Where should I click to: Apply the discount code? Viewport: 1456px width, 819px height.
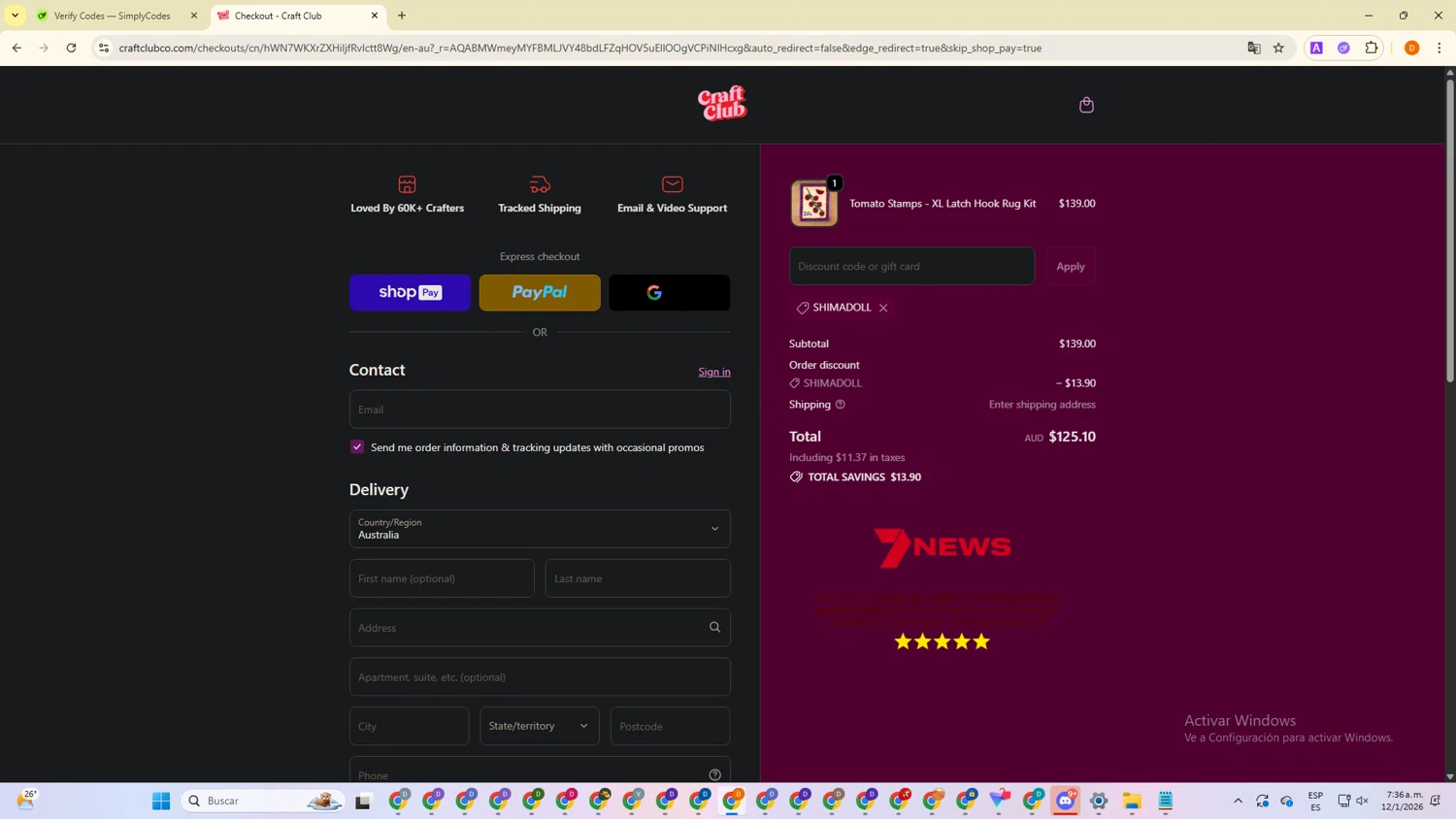[1071, 266]
